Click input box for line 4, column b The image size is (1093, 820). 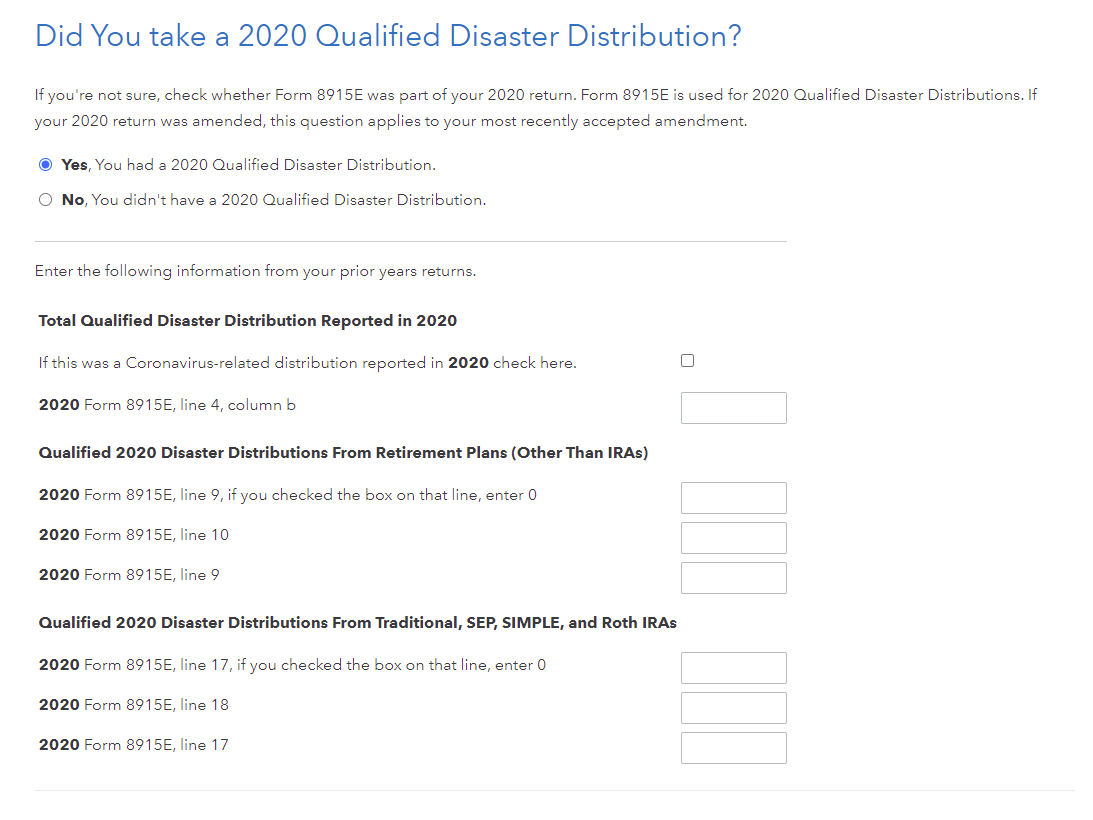click(x=733, y=408)
